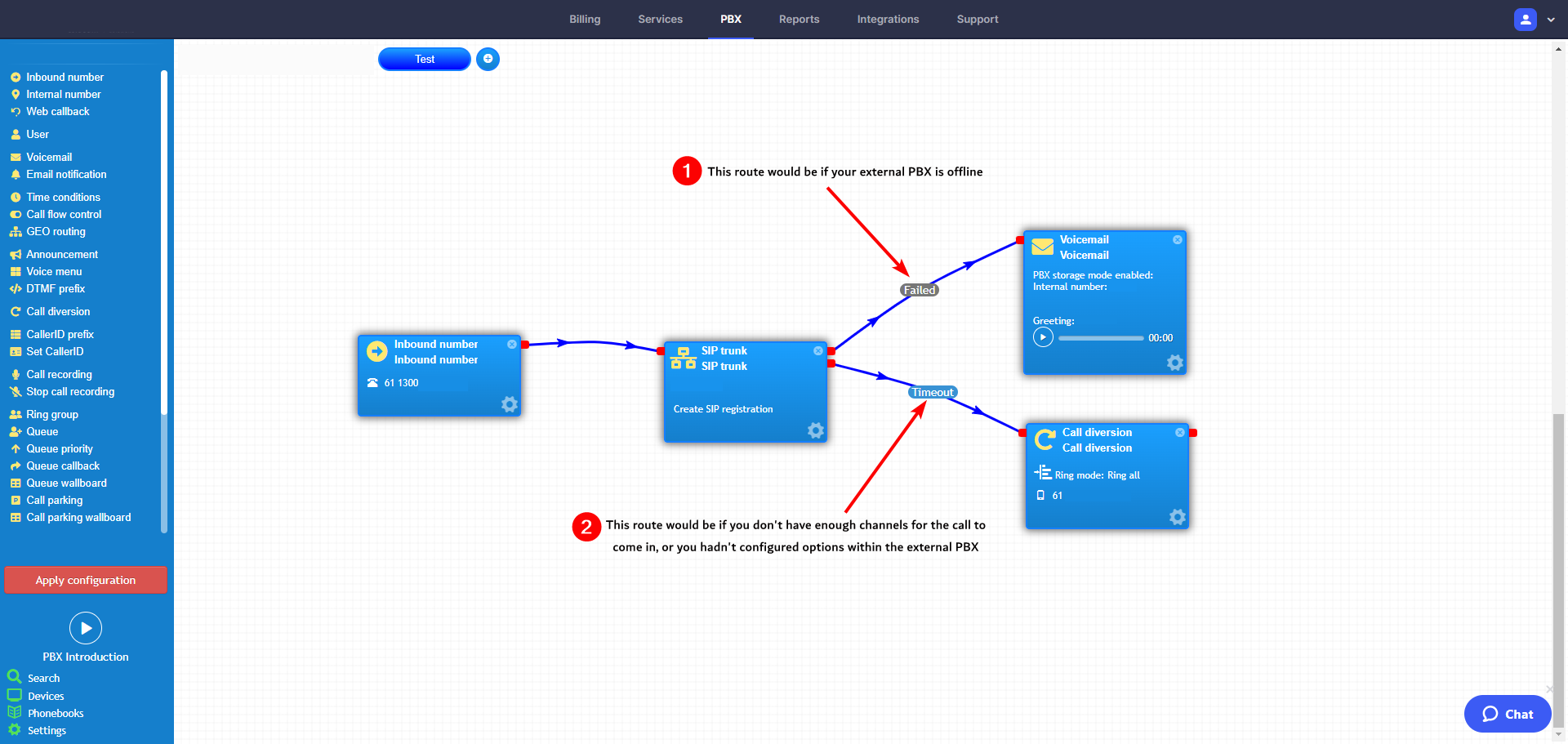The height and width of the screenshot is (744, 1568).
Task: Open the Devices section
Action: point(46,696)
